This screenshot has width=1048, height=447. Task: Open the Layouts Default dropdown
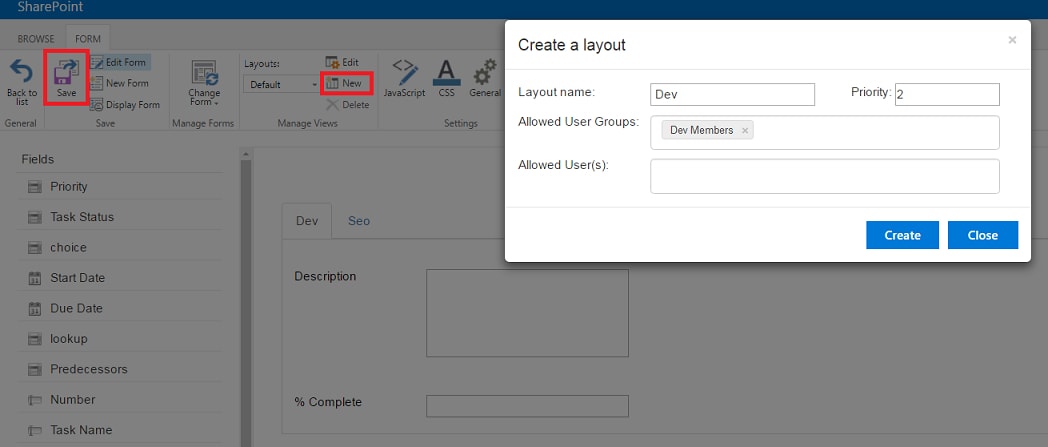281,85
